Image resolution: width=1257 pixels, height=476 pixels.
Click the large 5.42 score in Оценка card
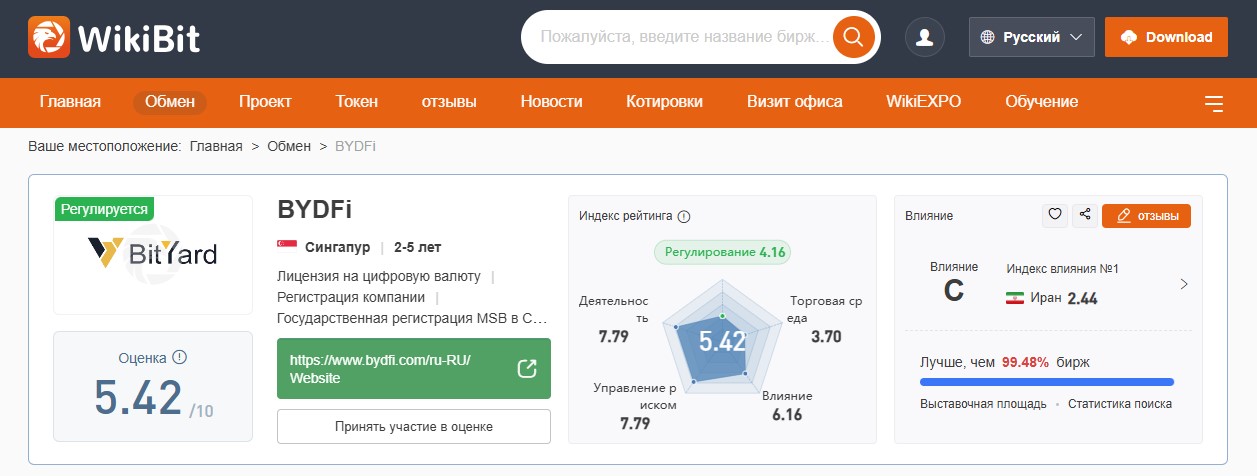tap(138, 397)
